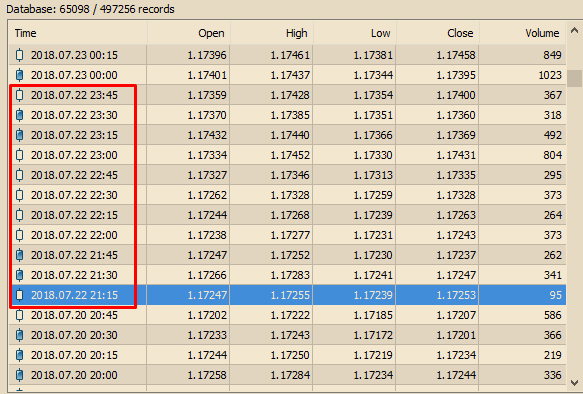This screenshot has height=394, width=583.
Task: Click the Volume value 586
Action: click(x=552, y=315)
